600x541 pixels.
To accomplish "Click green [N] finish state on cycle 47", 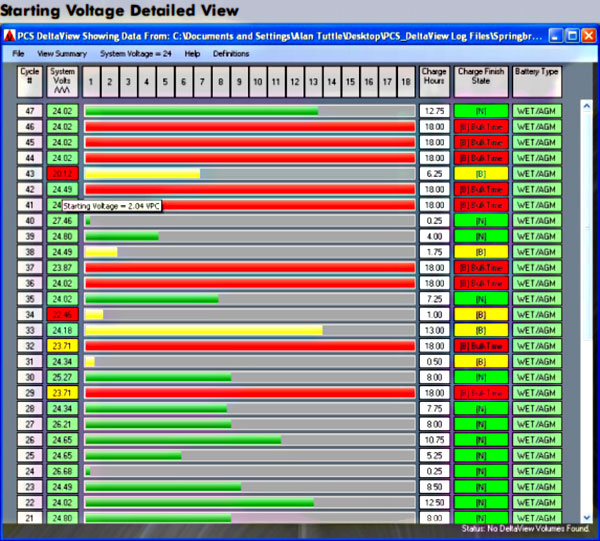I will pyautogui.click(x=481, y=111).
